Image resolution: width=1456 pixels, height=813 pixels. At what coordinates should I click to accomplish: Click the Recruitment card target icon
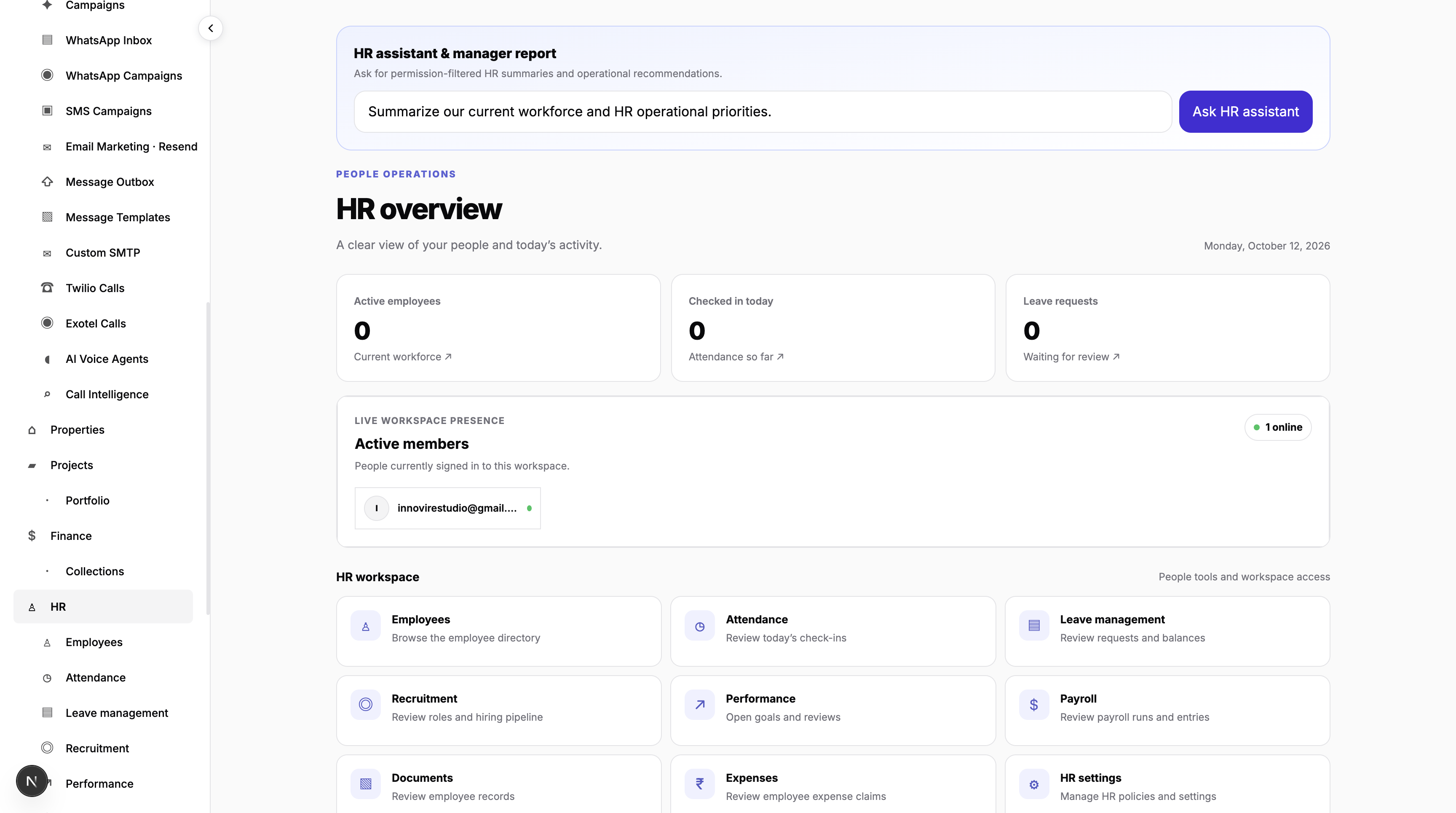(366, 705)
